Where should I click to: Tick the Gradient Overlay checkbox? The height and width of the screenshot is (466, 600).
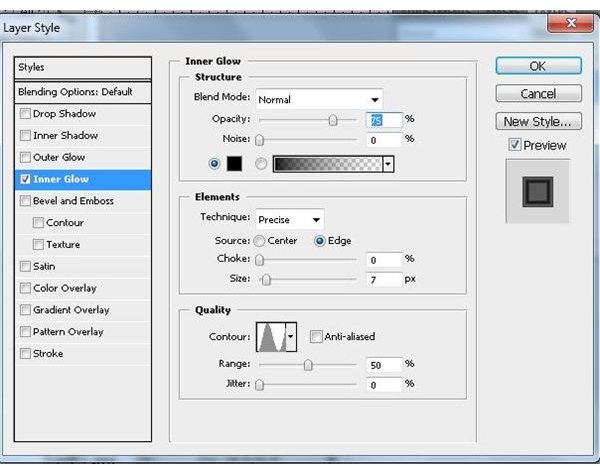[25, 310]
